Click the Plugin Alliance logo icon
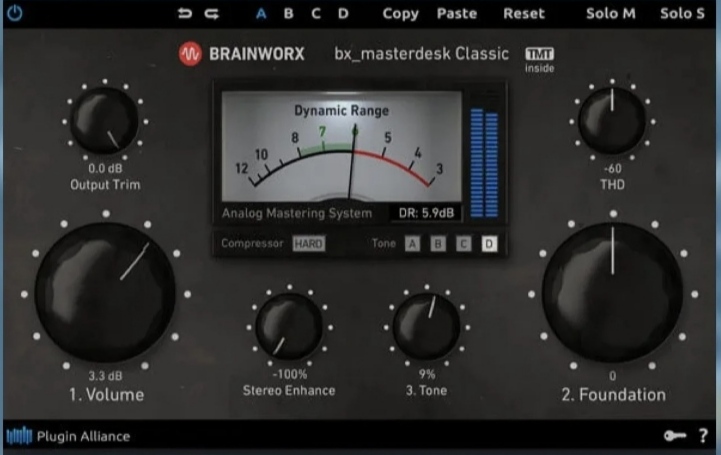This screenshot has width=721, height=455. 19,436
